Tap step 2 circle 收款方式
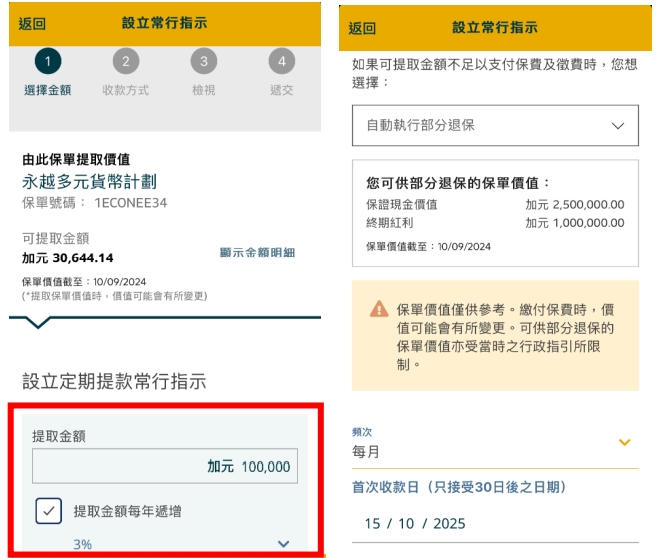The image size is (657, 558). point(125,62)
